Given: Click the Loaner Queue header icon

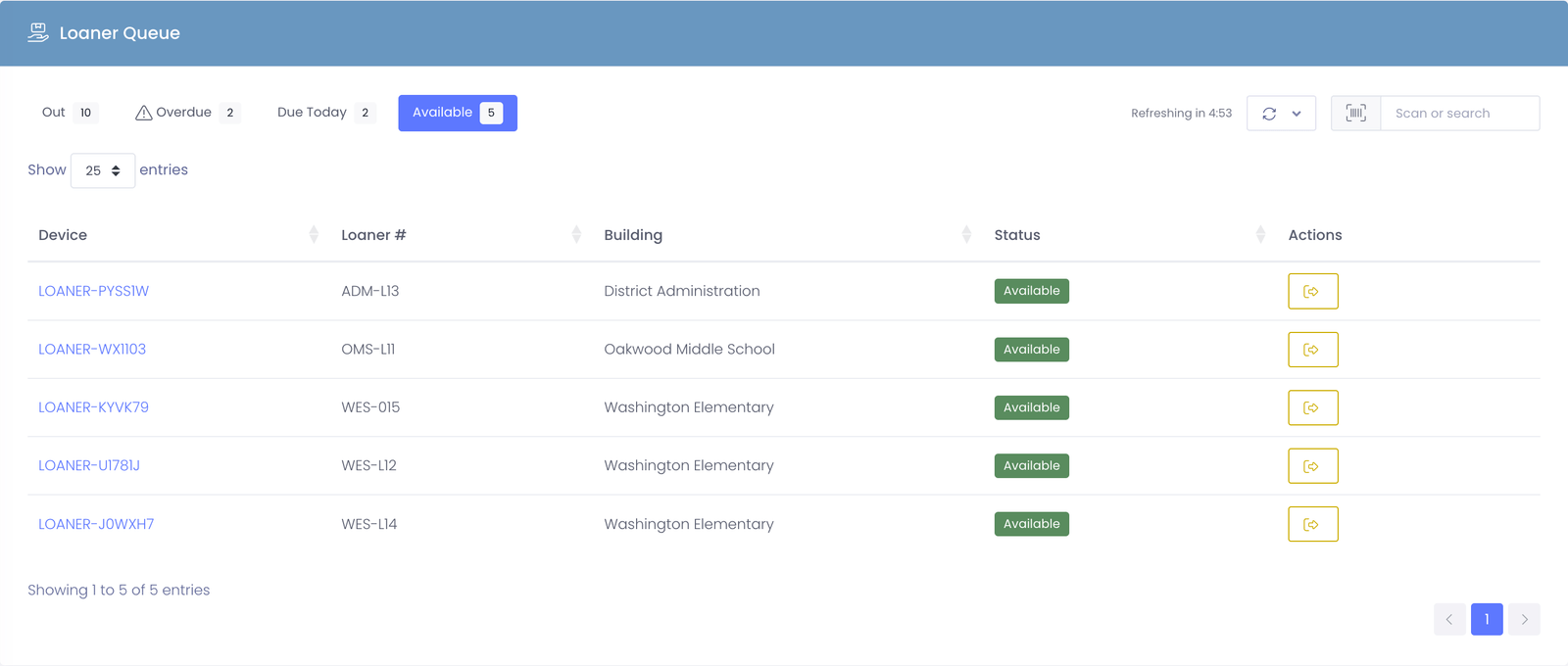Looking at the screenshot, I should (x=38, y=32).
